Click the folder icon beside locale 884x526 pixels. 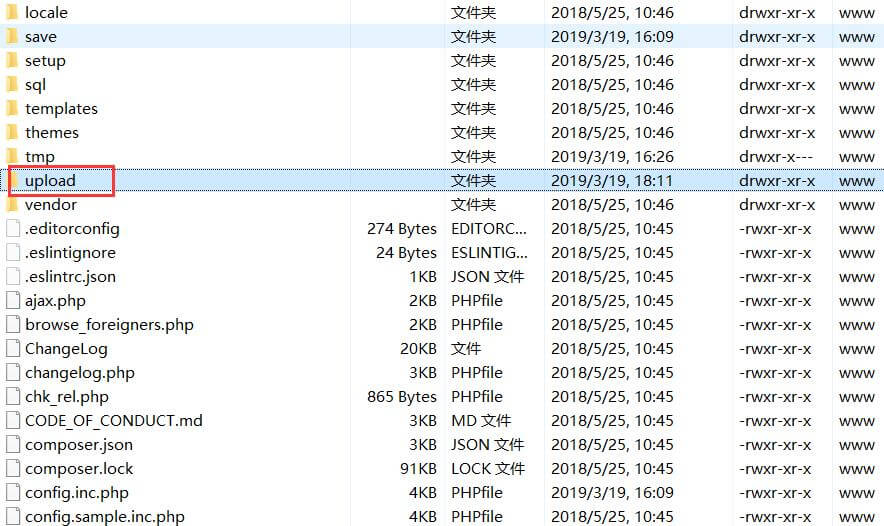click(x=12, y=12)
